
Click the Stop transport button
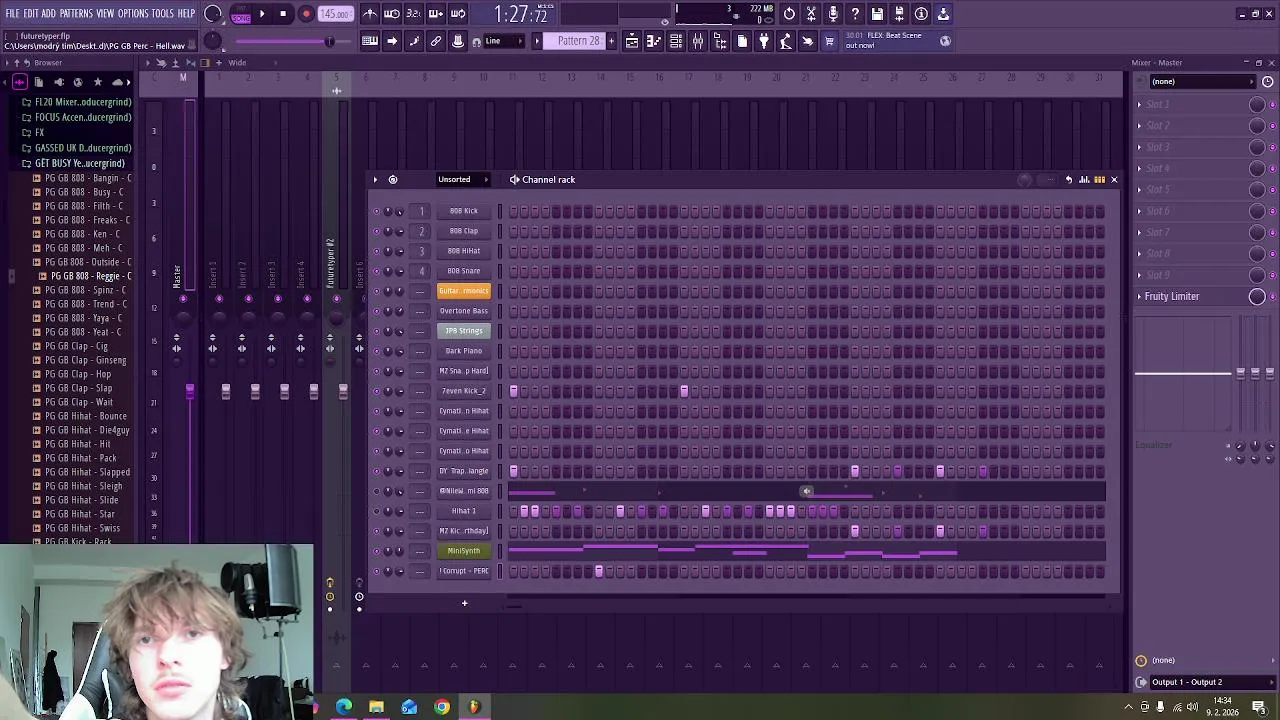tap(283, 14)
